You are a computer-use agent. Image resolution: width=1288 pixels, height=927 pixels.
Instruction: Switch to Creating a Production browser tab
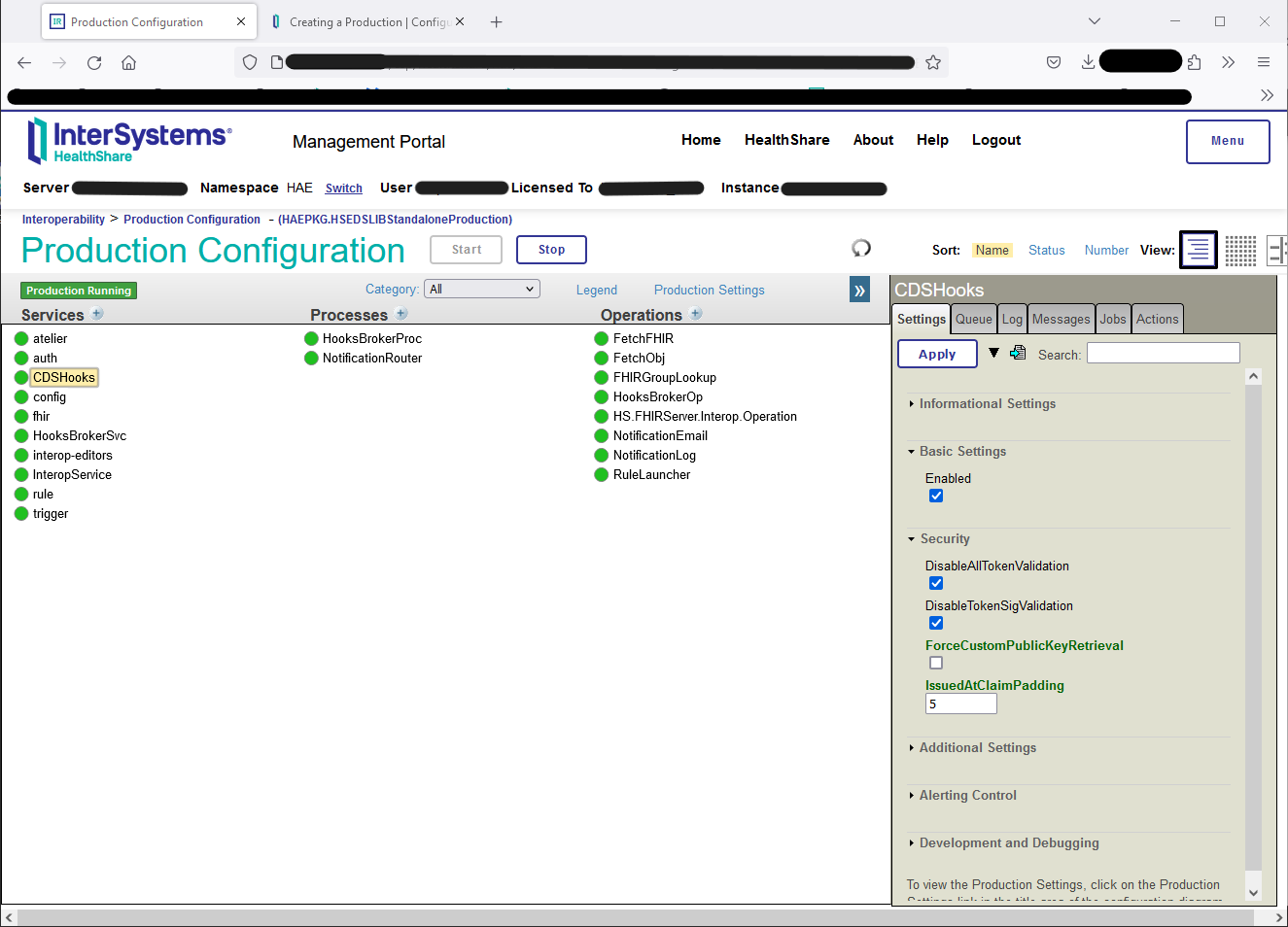(367, 21)
